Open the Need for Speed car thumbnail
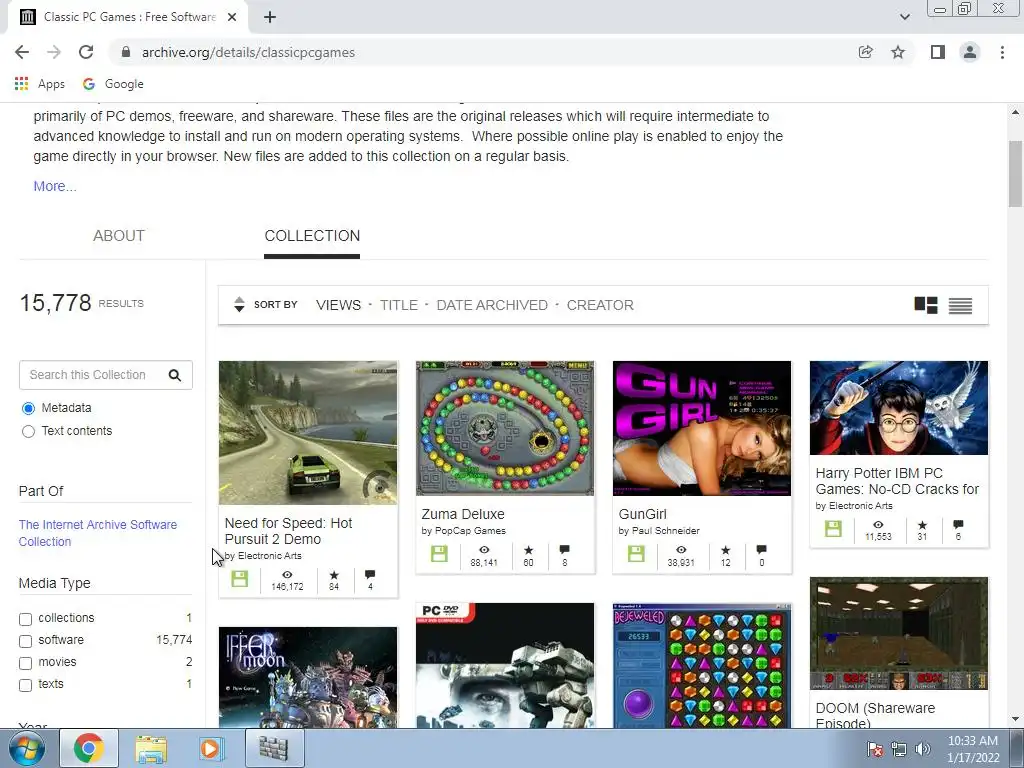Image resolution: width=1024 pixels, height=768 pixels. 308,433
